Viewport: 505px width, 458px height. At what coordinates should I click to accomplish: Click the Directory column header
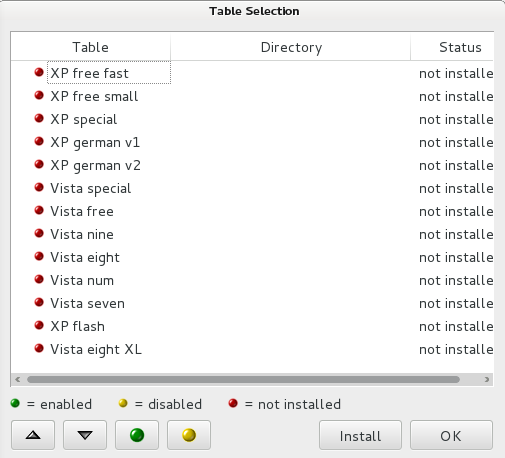(291, 47)
